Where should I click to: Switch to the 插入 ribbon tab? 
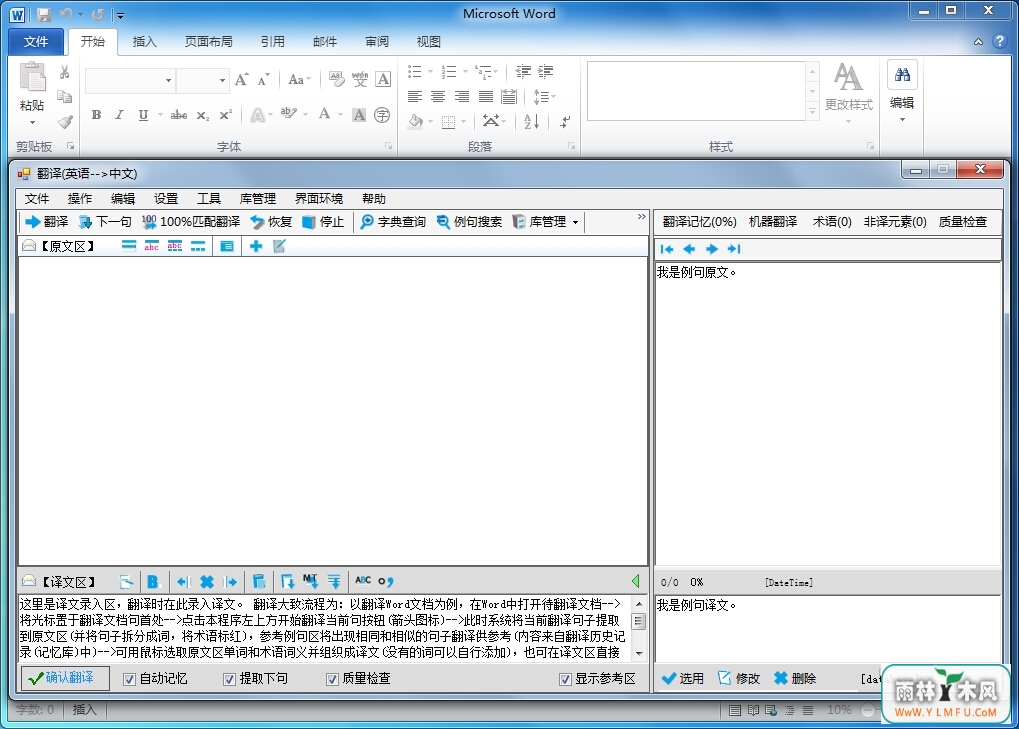(144, 42)
